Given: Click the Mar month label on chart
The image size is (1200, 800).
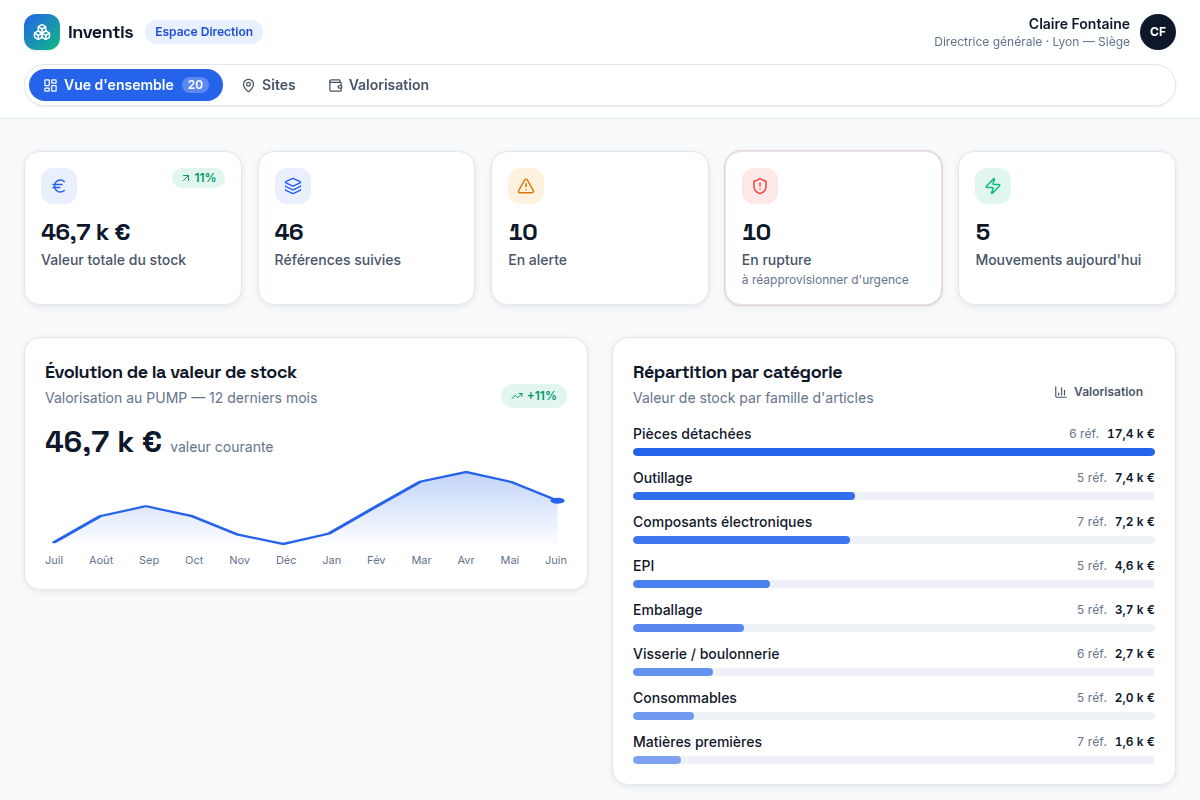Looking at the screenshot, I should pyautogui.click(x=421, y=560).
